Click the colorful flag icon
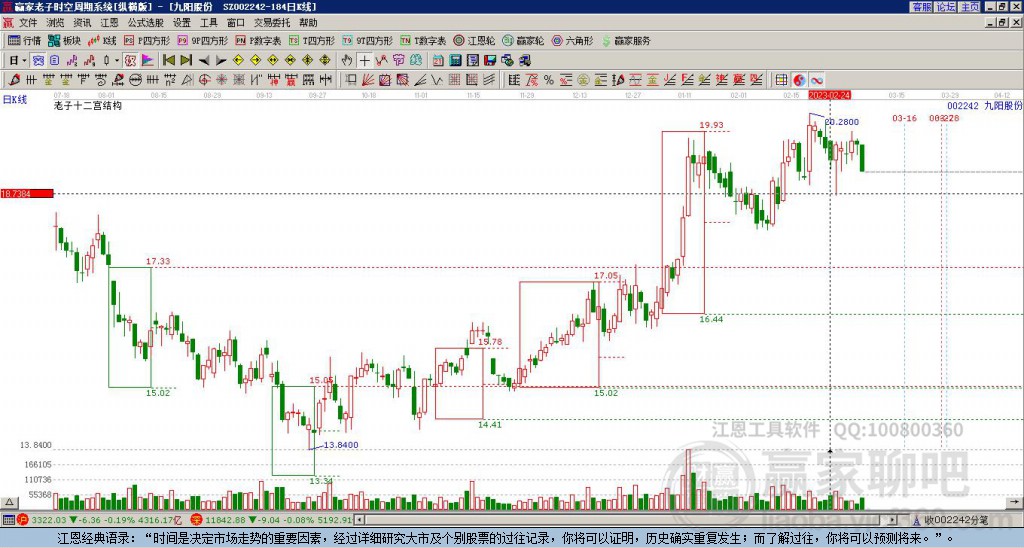Viewport: 1024px width, 548px height. click(x=148, y=60)
